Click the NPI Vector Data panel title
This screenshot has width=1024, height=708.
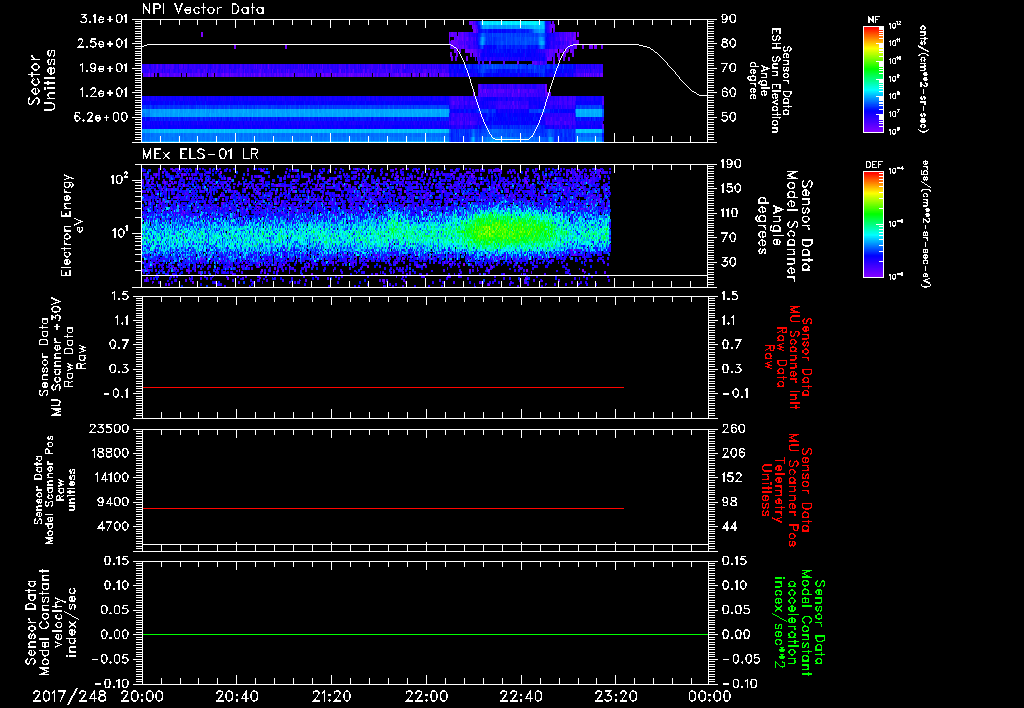coord(203,9)
